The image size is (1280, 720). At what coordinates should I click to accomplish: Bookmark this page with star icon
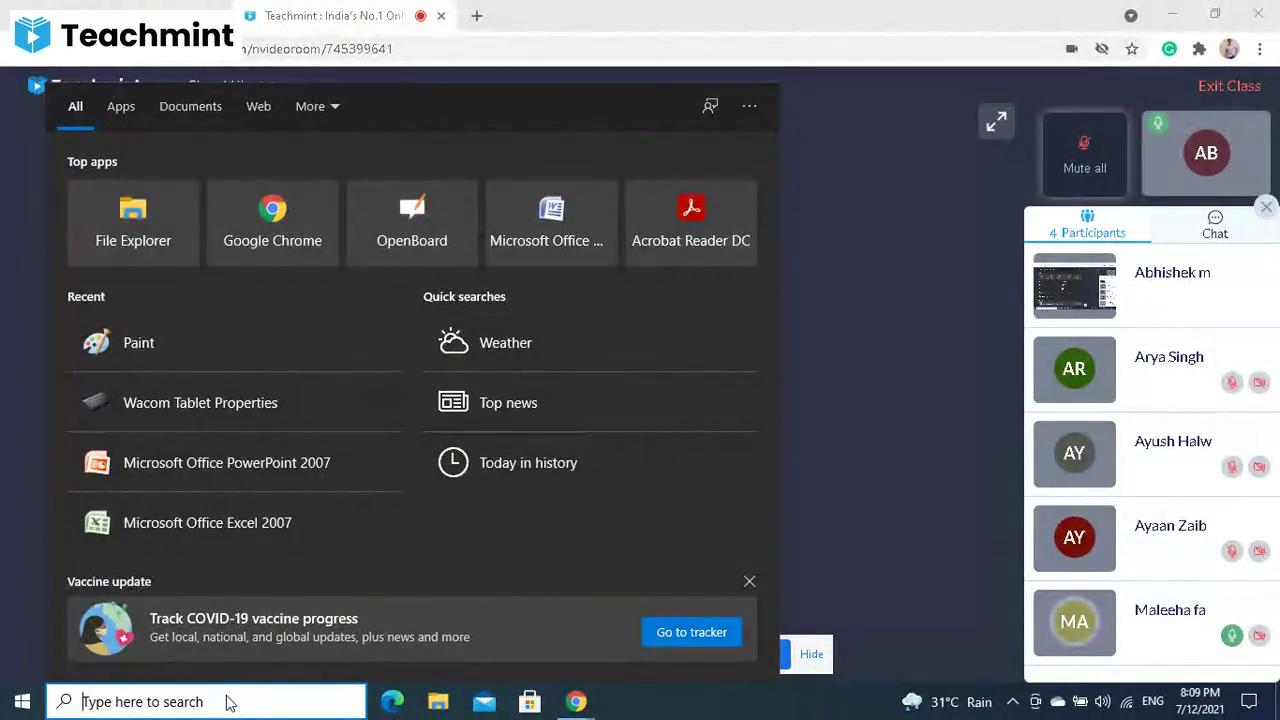[x=1132, y=49]
